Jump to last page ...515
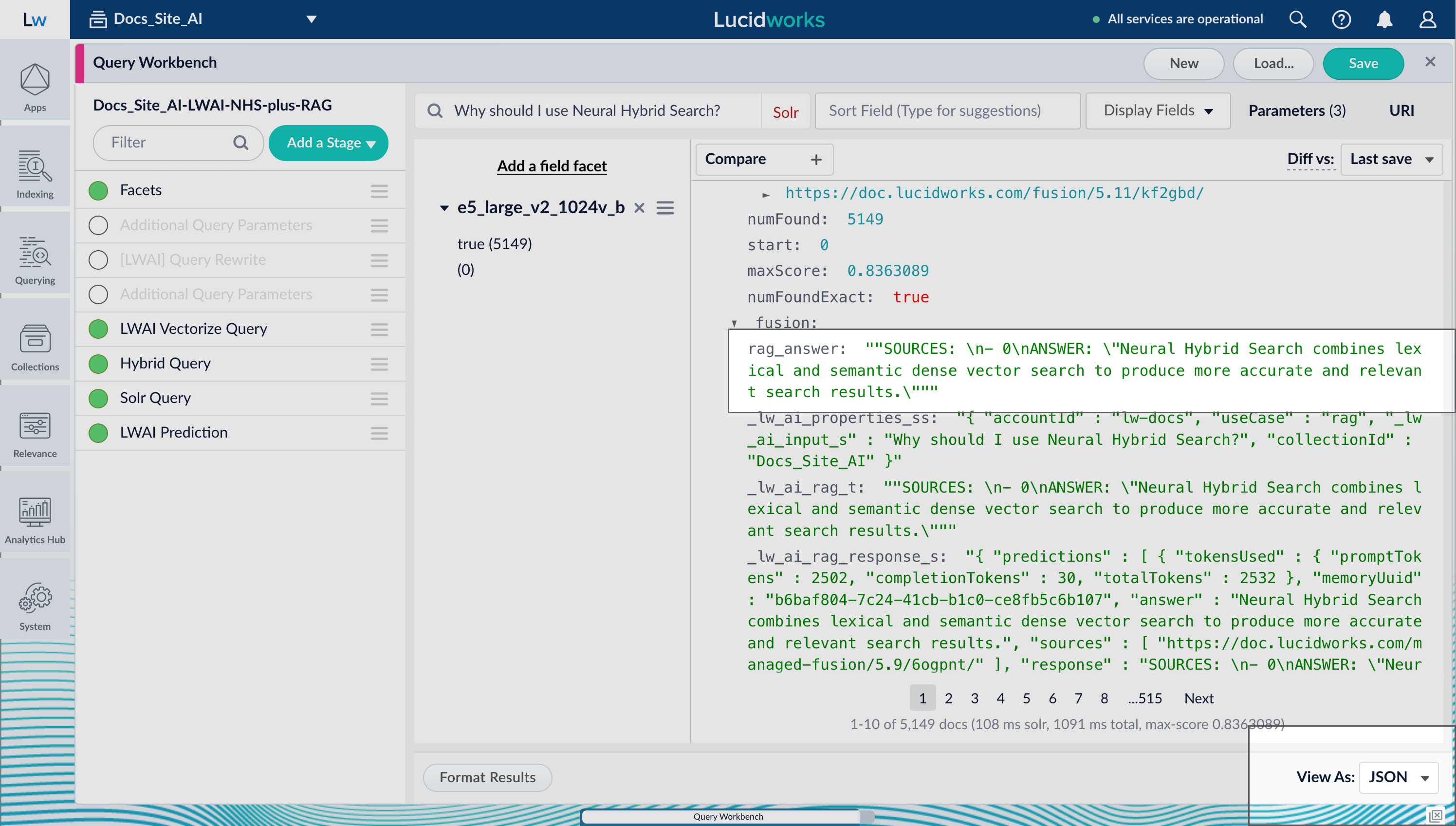 (1144, 698)
